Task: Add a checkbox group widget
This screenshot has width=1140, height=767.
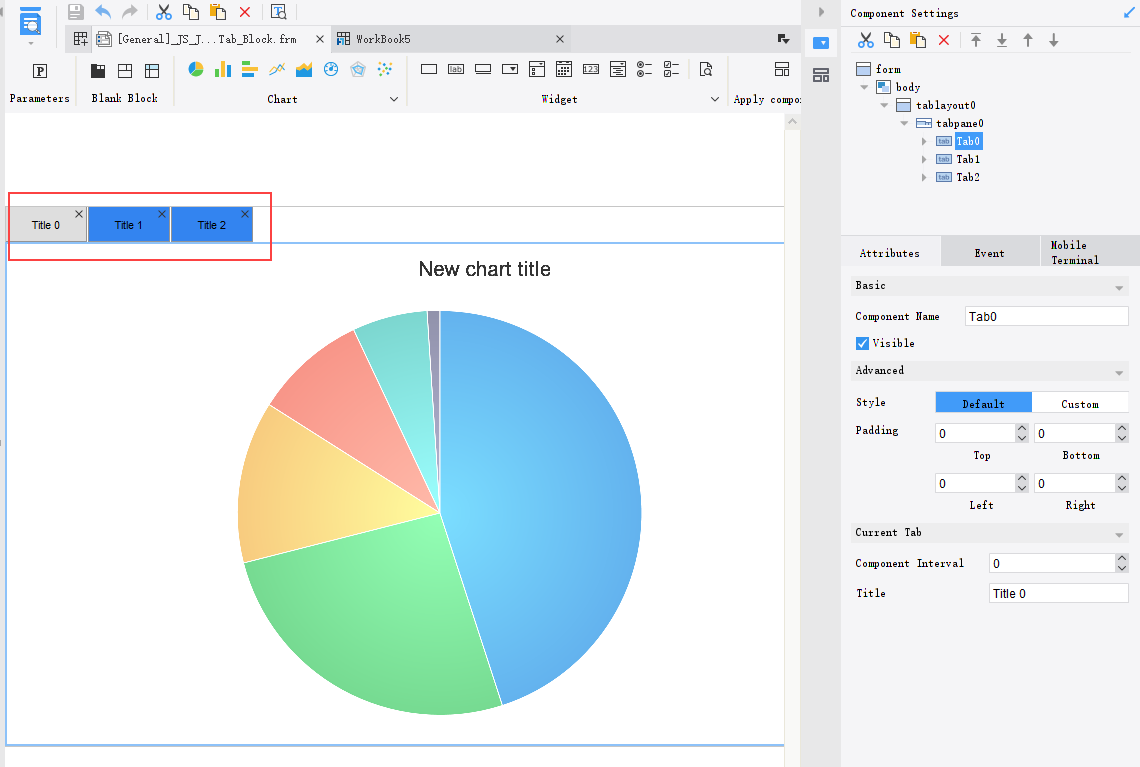Action: (671, 69)
